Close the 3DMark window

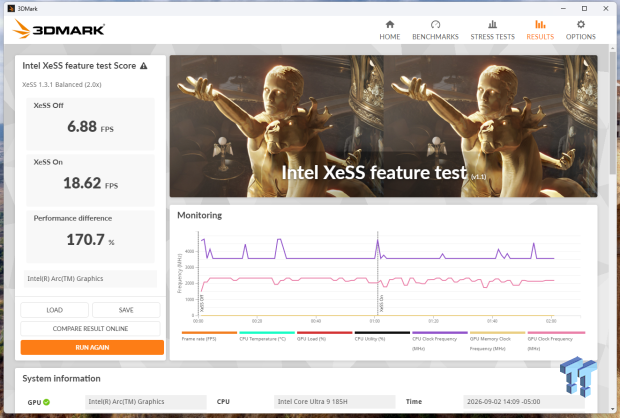[x=606, y=8]
